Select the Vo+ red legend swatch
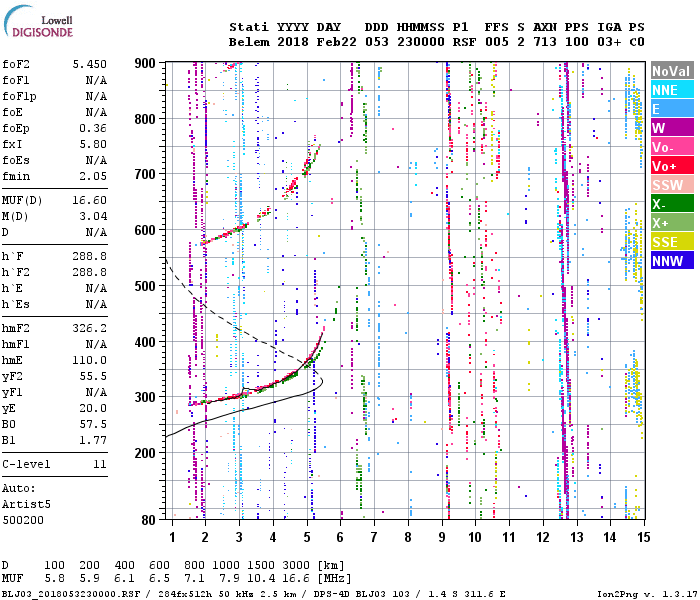The image size is (700, 600). pyautogui.click(x=672, y=166)
